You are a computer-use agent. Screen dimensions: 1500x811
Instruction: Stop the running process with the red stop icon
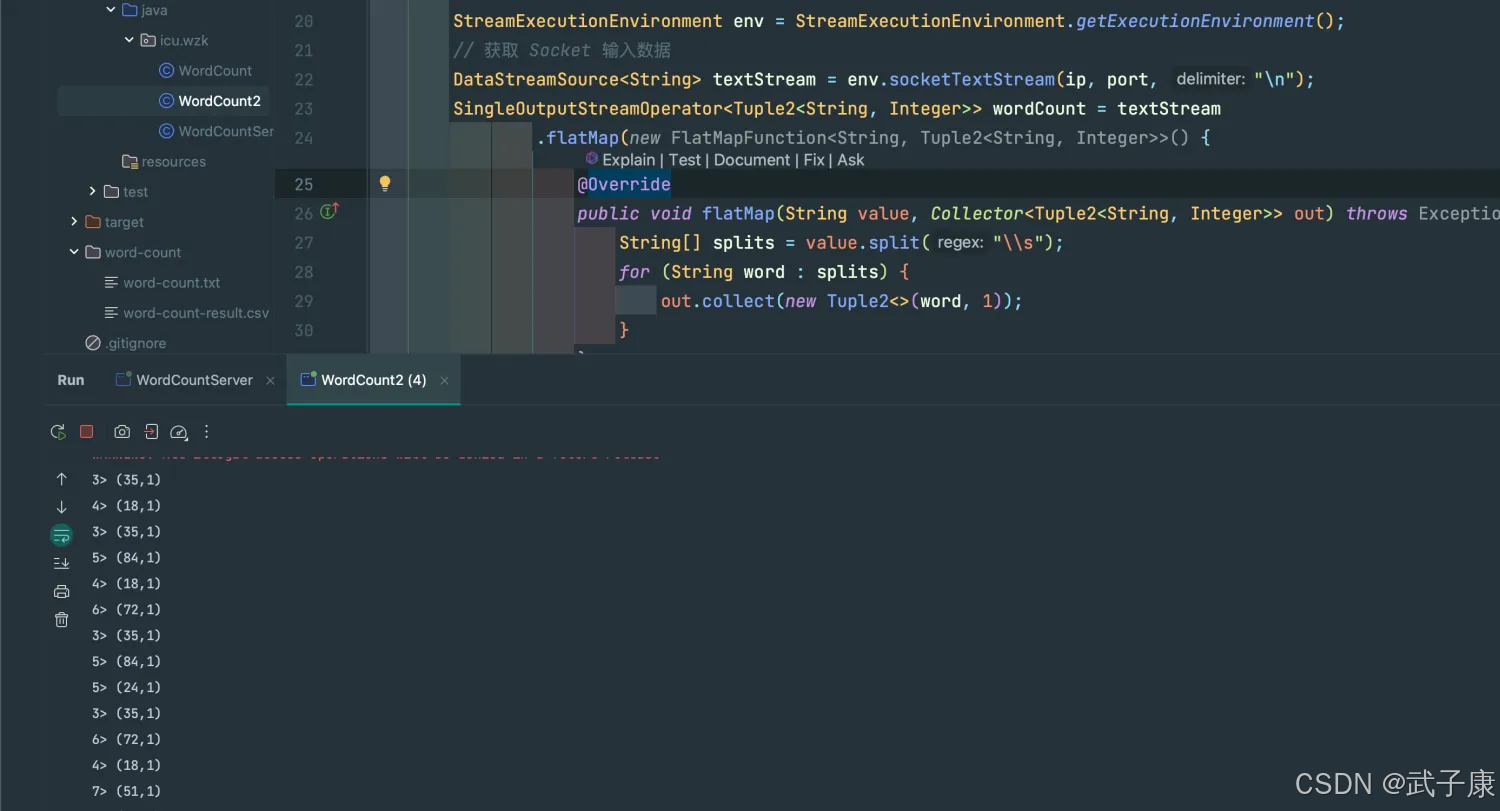tap(87, 432)
